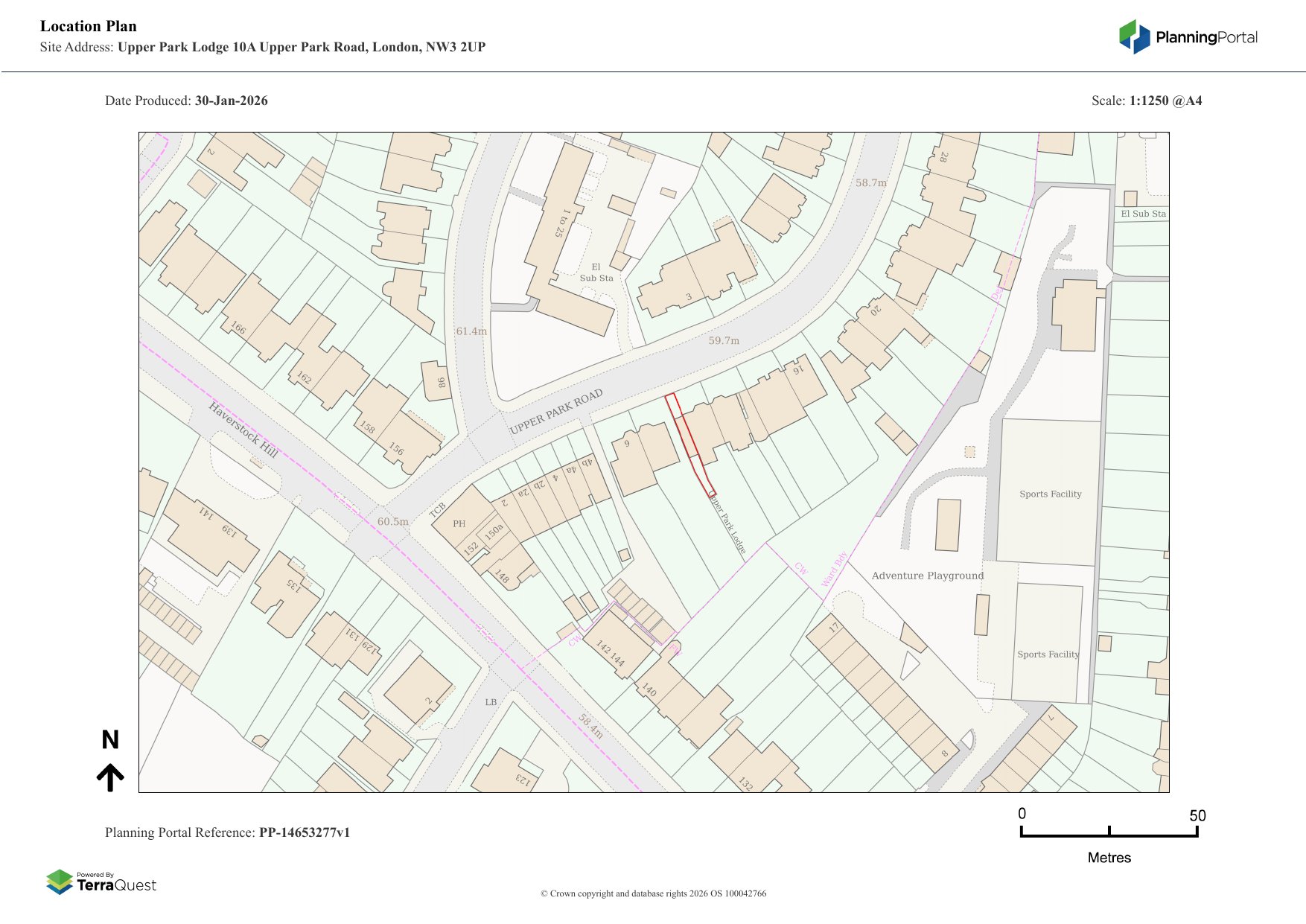The width and height of the screenshot is (1306, 924).
Task: Click the Upper Park Road street label
Action: pyautogui.click(x=556, y=412)
